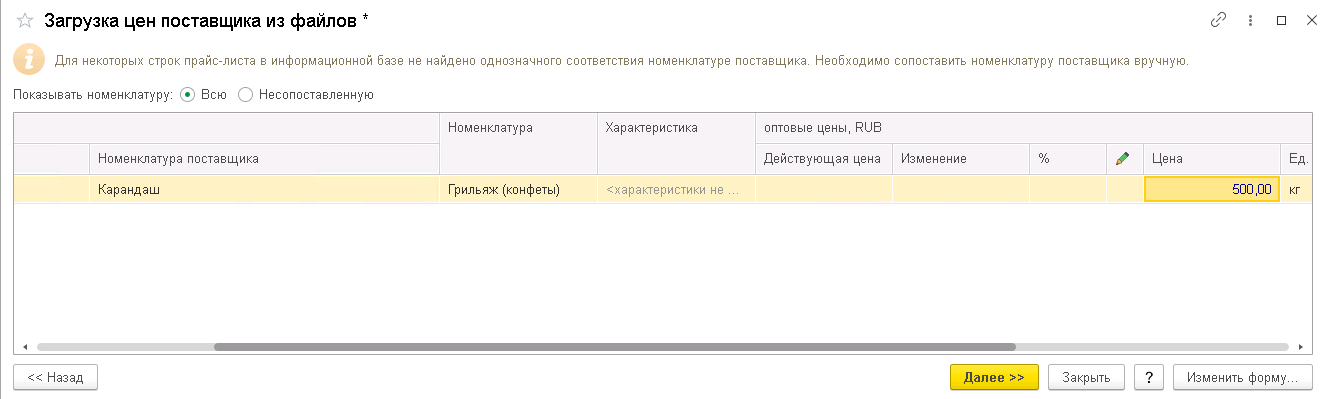Close the price loading window
The height and width of the screenshot is (399, 1329).
(x=1311, y=20)
